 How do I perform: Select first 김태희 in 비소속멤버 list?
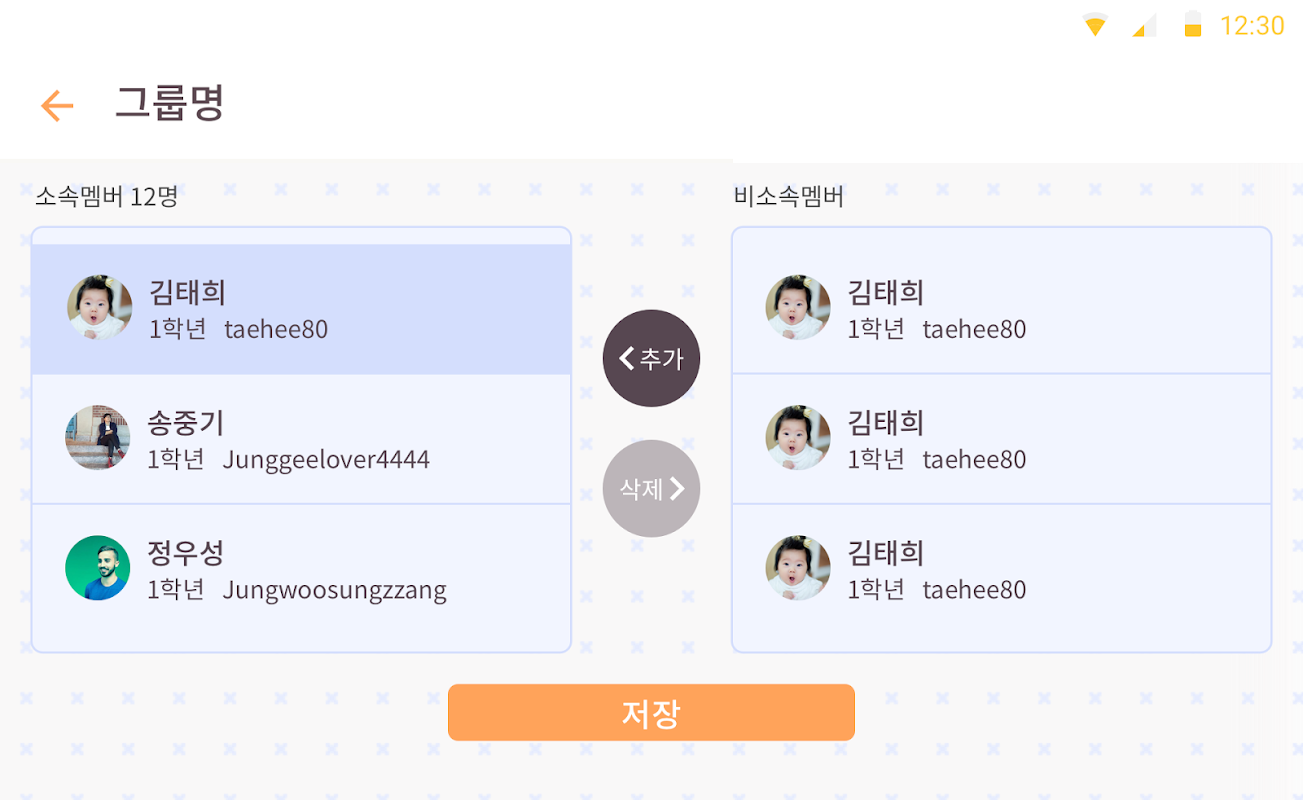(x=1001, y=310)
